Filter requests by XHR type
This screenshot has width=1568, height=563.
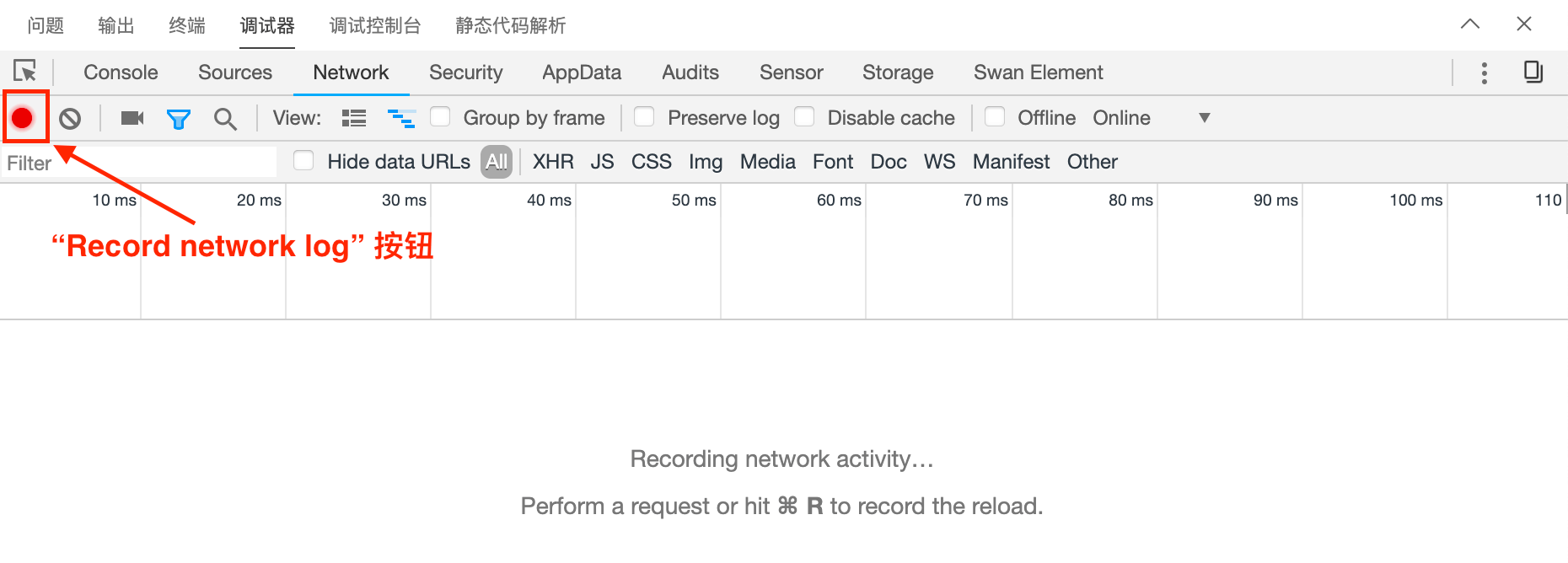tap(553, 162)
